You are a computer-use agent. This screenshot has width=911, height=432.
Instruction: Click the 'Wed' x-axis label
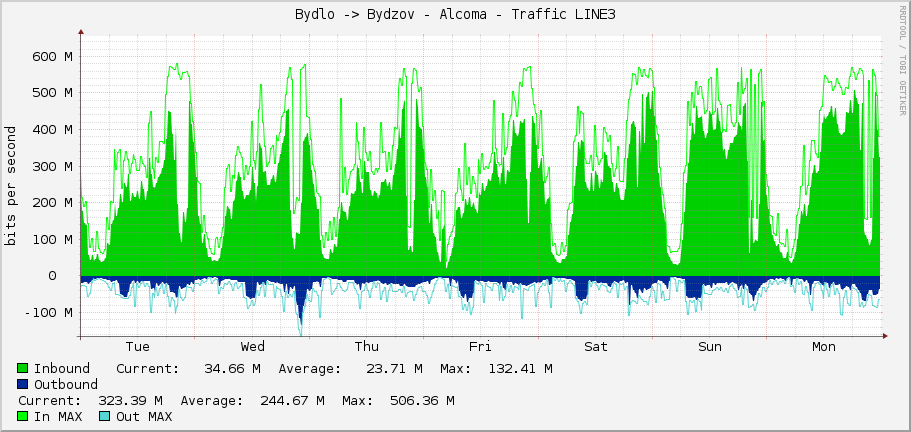253,347
